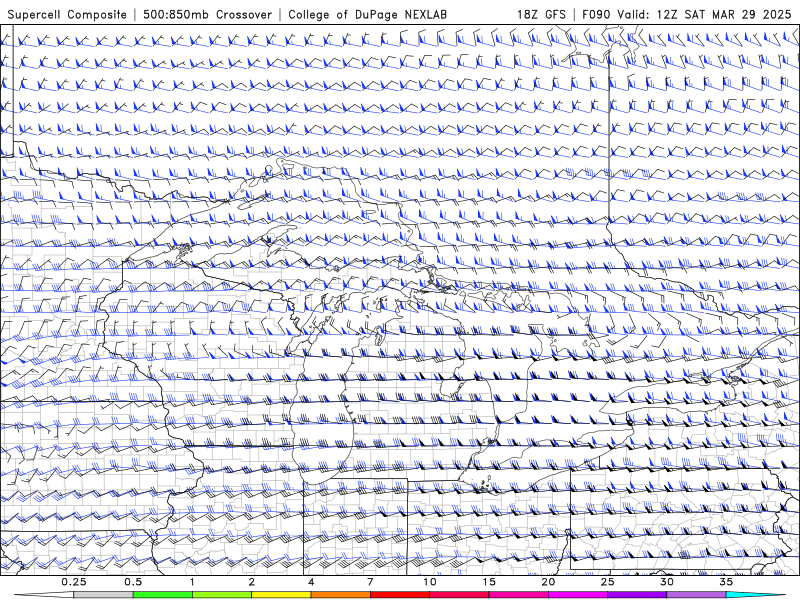Viewport: 800px width, 600px height.
Task: Click the legend value 35
Action: click(727, 582)
